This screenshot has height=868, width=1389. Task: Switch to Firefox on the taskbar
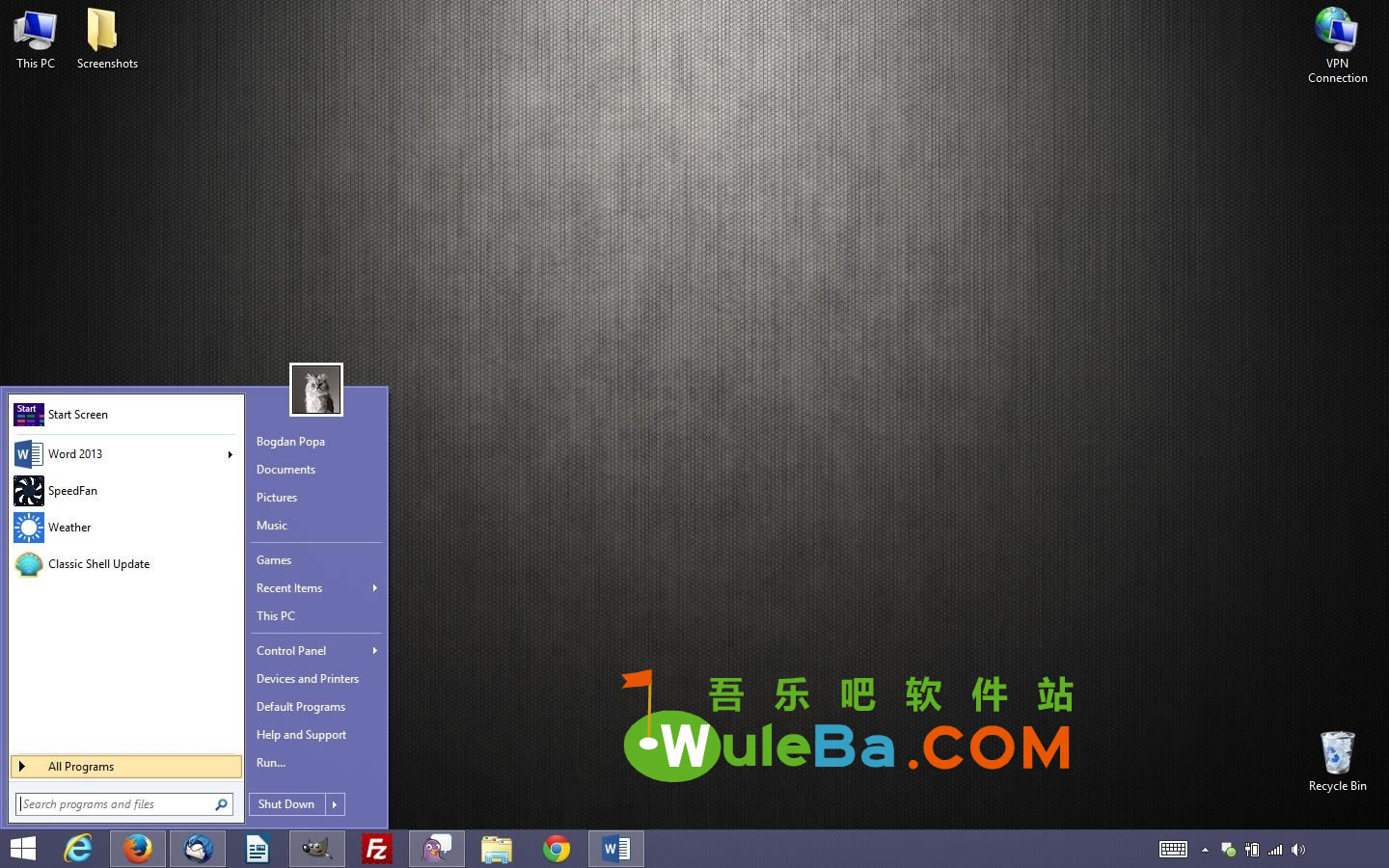pos(138,849)
